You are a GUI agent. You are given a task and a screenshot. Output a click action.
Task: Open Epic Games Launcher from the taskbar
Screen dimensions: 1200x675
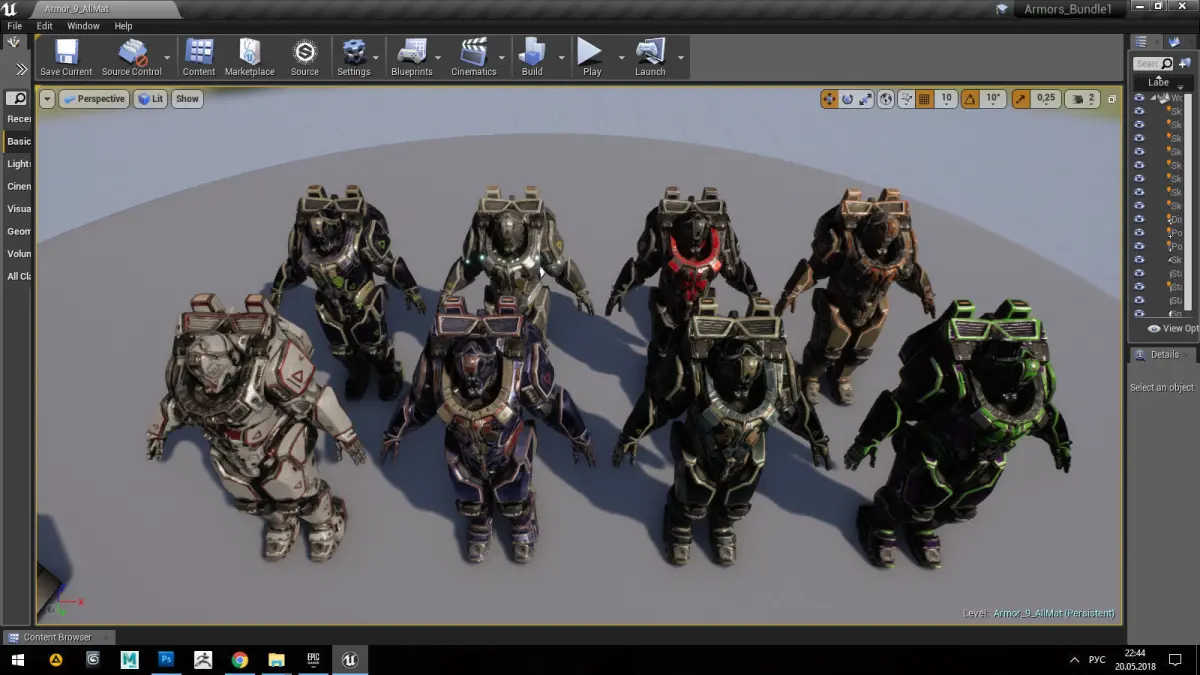point(313,660)
